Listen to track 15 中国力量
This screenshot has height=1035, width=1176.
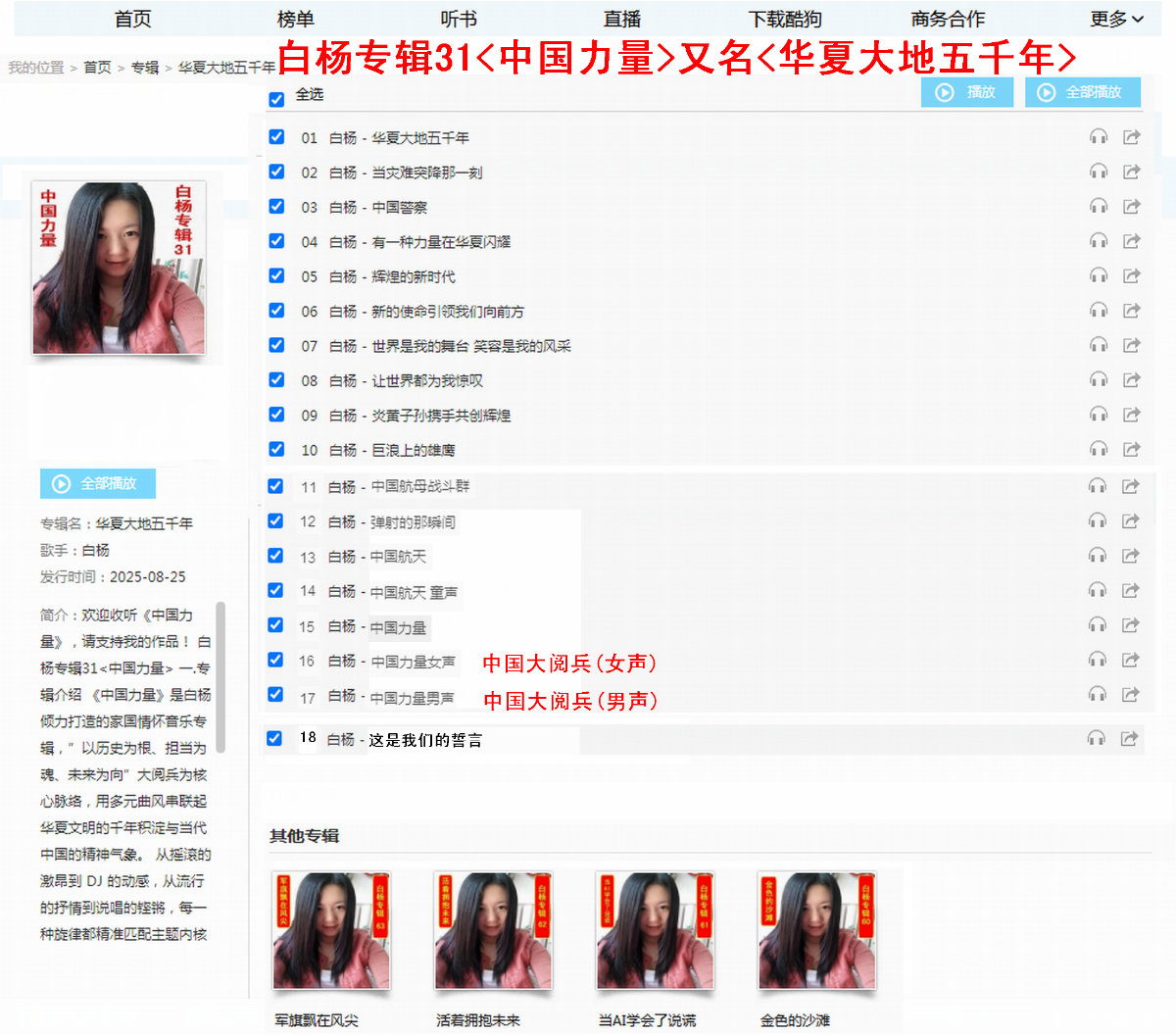(x=1098, y=625)
